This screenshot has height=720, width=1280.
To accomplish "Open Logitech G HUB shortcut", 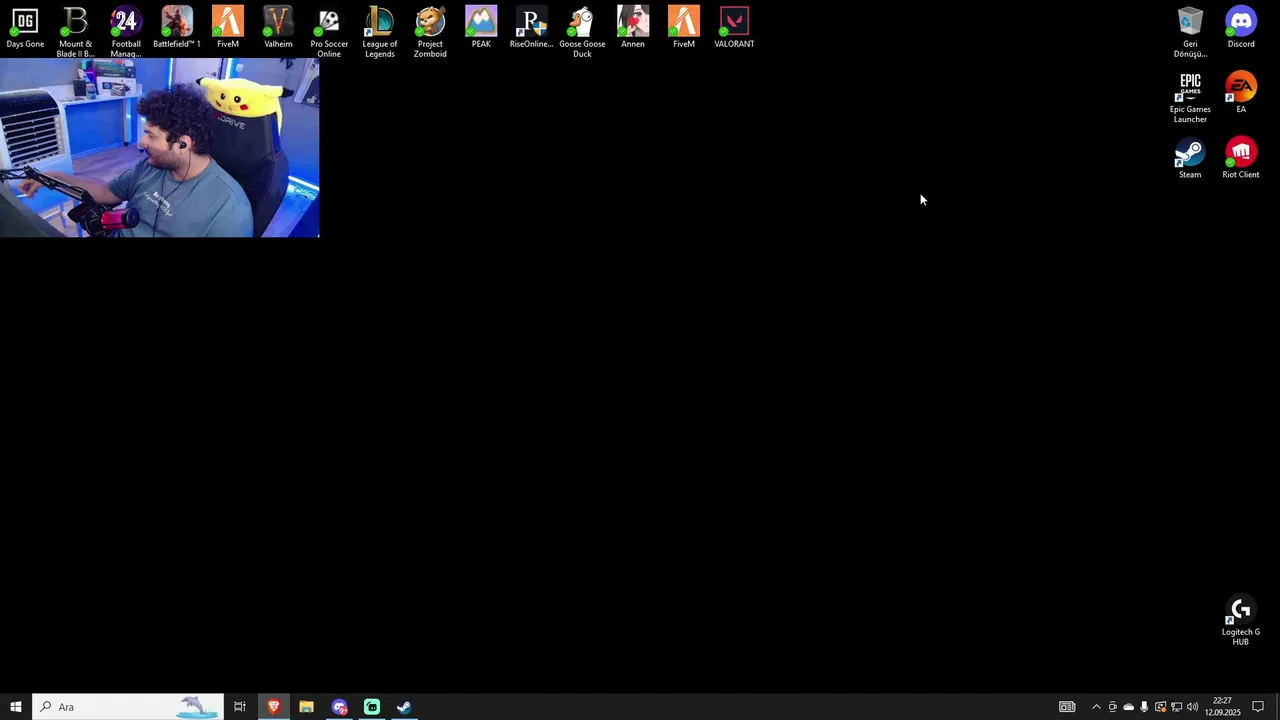I will point(1241,620).
